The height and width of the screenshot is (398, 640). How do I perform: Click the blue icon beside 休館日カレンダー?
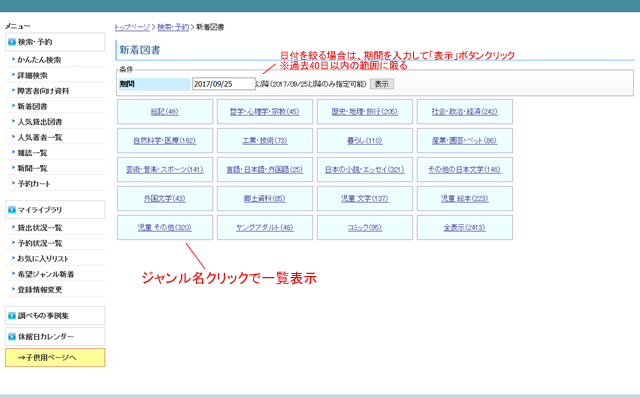[12, 337]
